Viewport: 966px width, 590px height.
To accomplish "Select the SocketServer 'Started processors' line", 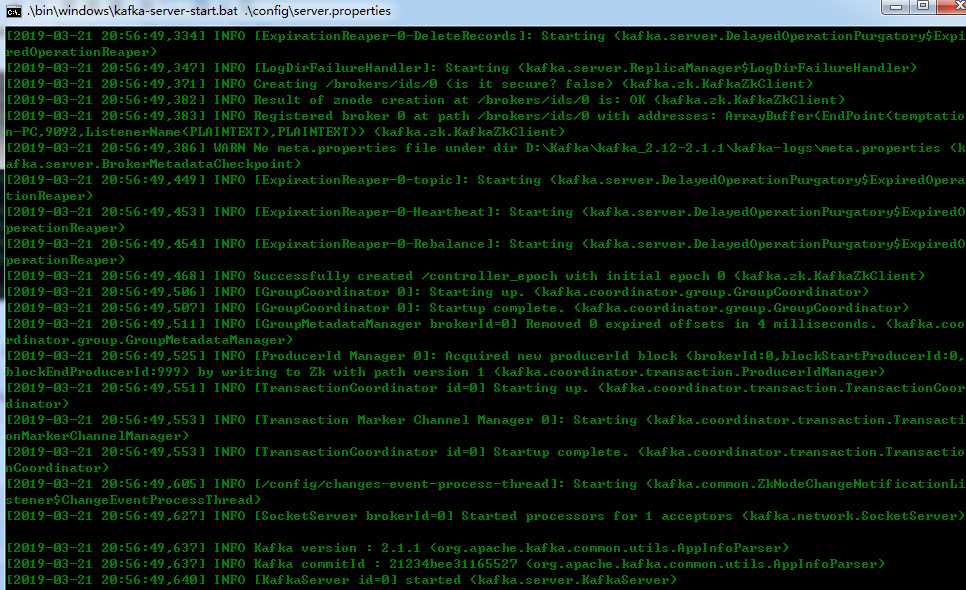I will 485,516.
